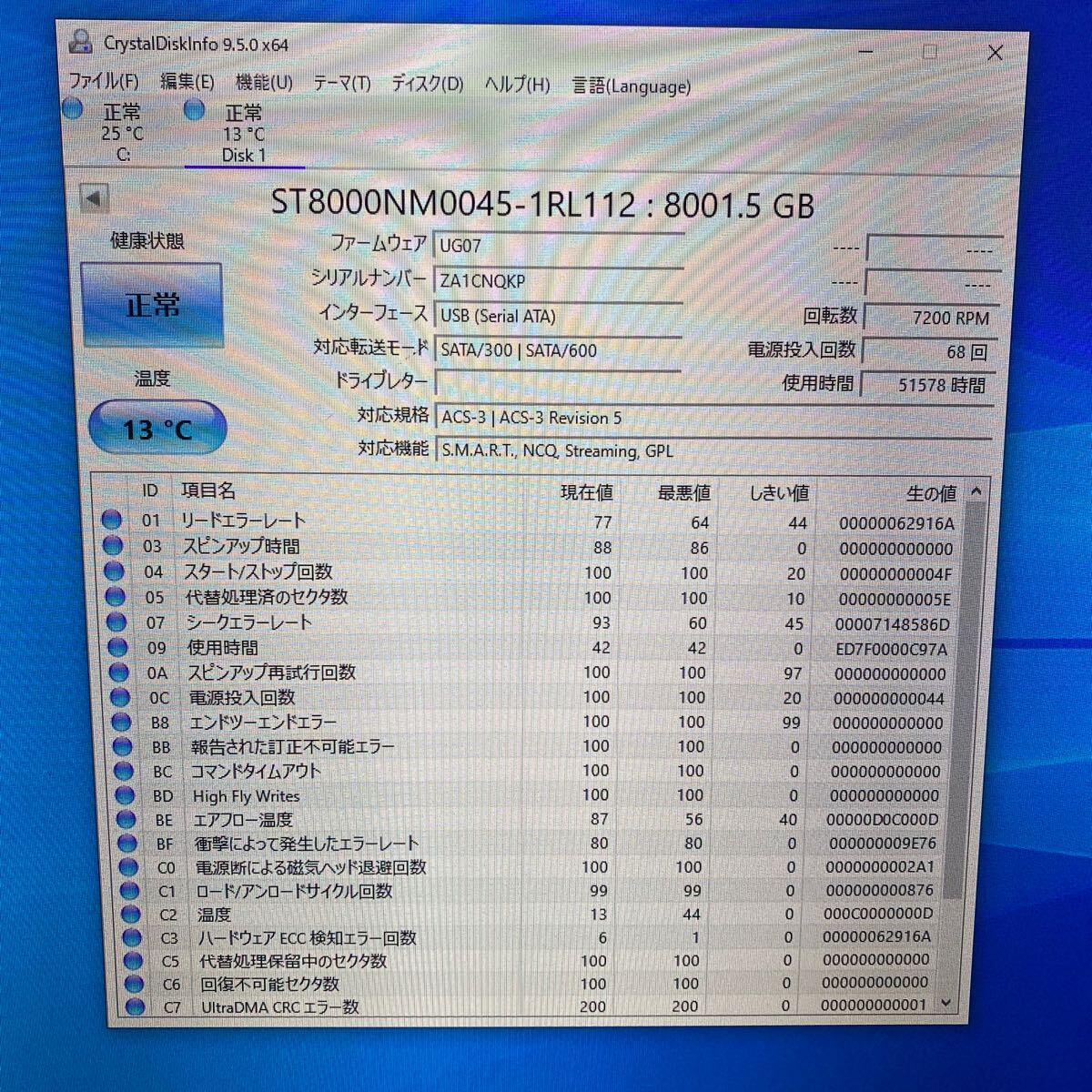Click status dot for C1 ロード/アンロードサイクル回数

coord(130,890)
